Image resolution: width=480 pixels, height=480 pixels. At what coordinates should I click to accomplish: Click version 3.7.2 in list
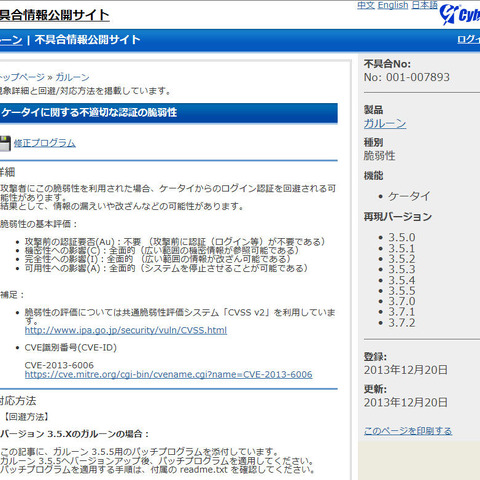pos(402,323)
